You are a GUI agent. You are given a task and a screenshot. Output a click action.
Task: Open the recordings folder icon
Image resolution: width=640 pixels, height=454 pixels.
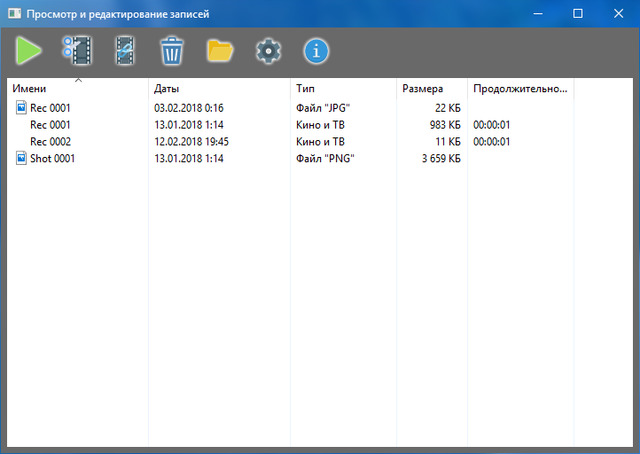click(x=220, y=50)
